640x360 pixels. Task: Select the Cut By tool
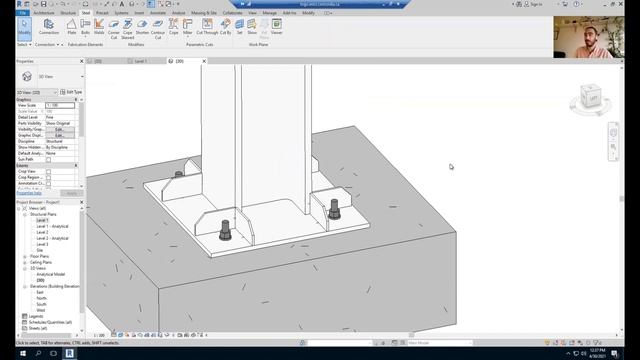click(x=226, y=27)
